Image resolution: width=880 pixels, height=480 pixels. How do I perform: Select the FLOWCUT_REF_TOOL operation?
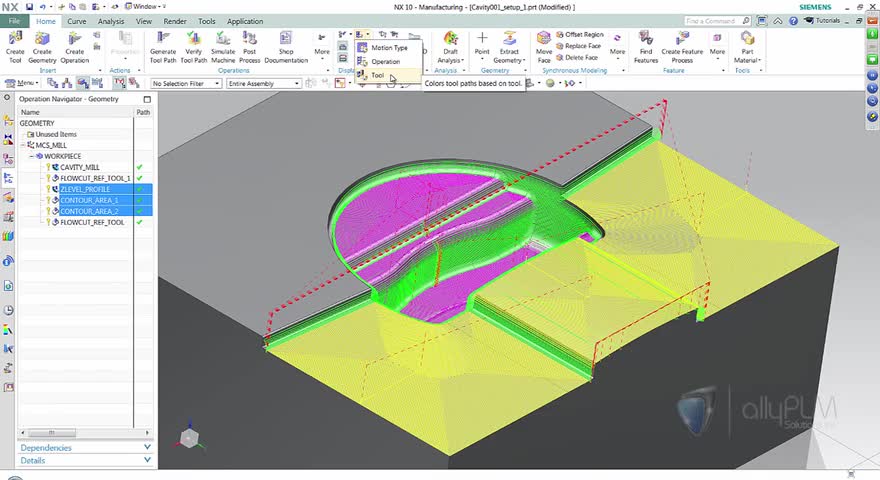pos(92,222)
